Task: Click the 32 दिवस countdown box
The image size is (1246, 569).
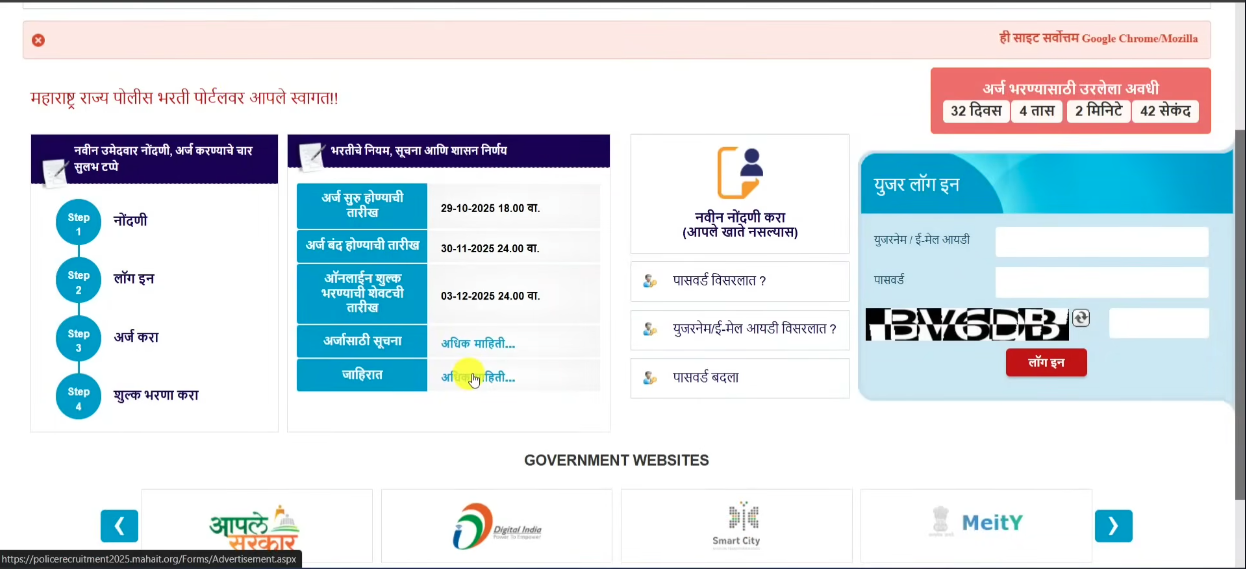Action: (x=976, y=111)
